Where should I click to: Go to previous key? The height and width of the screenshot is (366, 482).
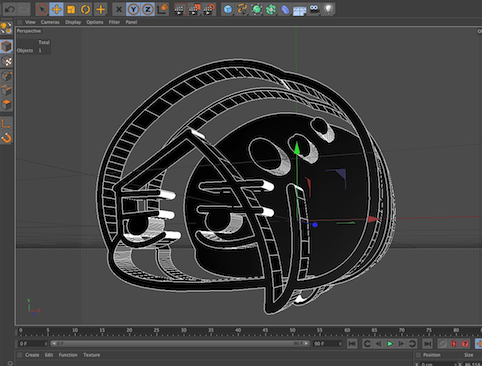click(x=367, y=344)
